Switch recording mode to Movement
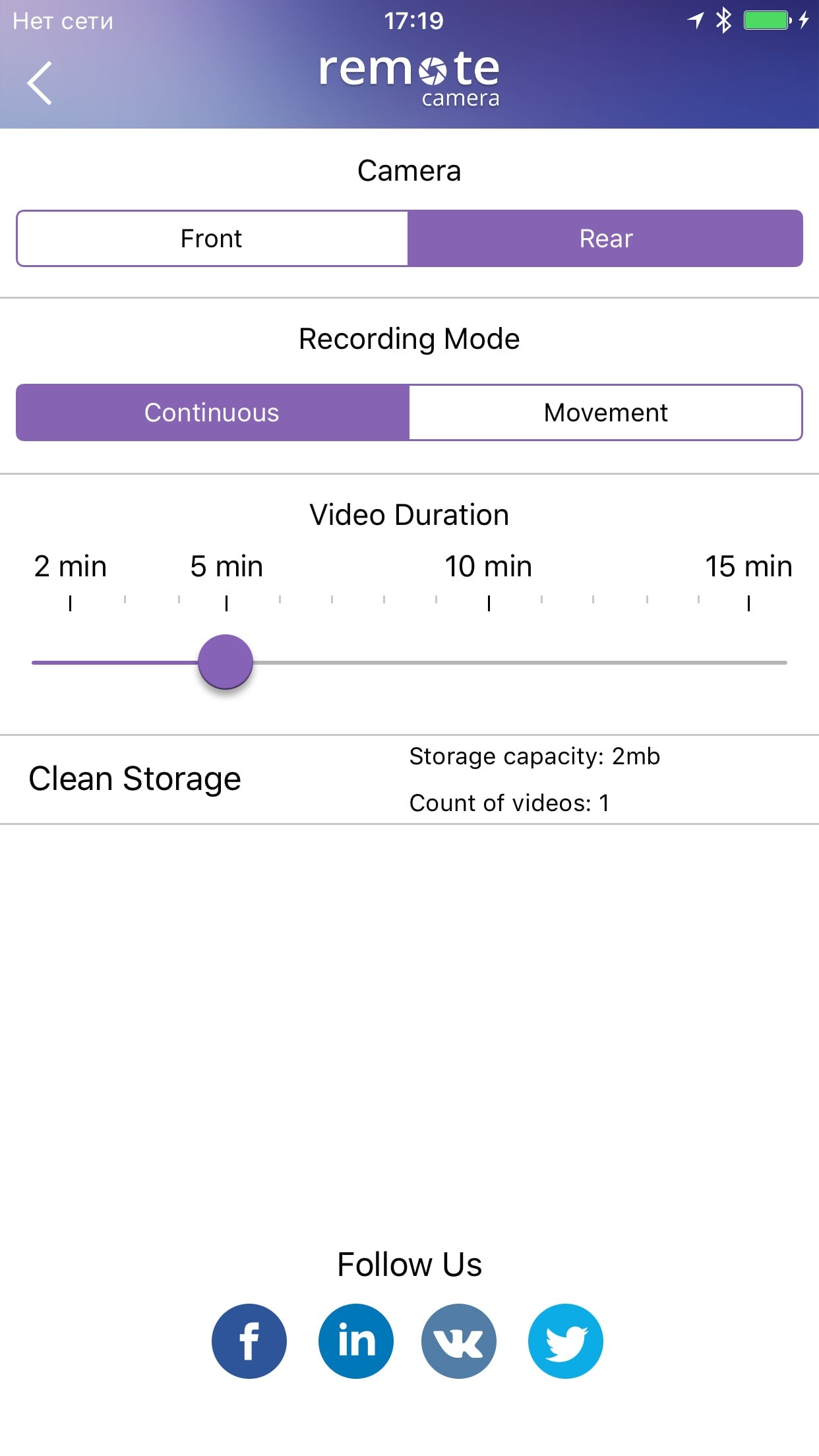Image resolution: width=819 pixels, height=1456 pixels. coord(605,413)
